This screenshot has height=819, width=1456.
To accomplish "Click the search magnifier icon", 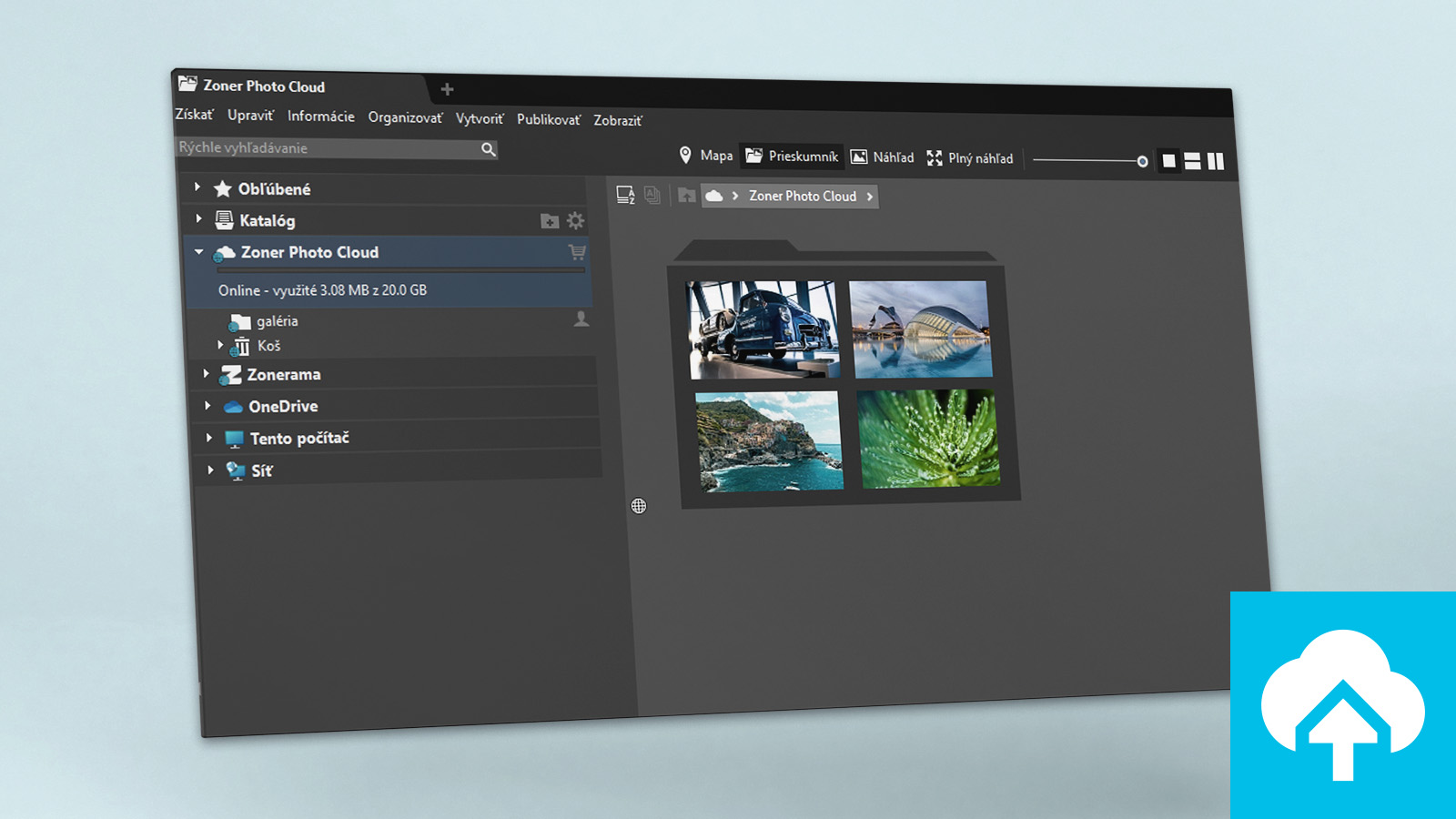I will click(x=489, y=149).
